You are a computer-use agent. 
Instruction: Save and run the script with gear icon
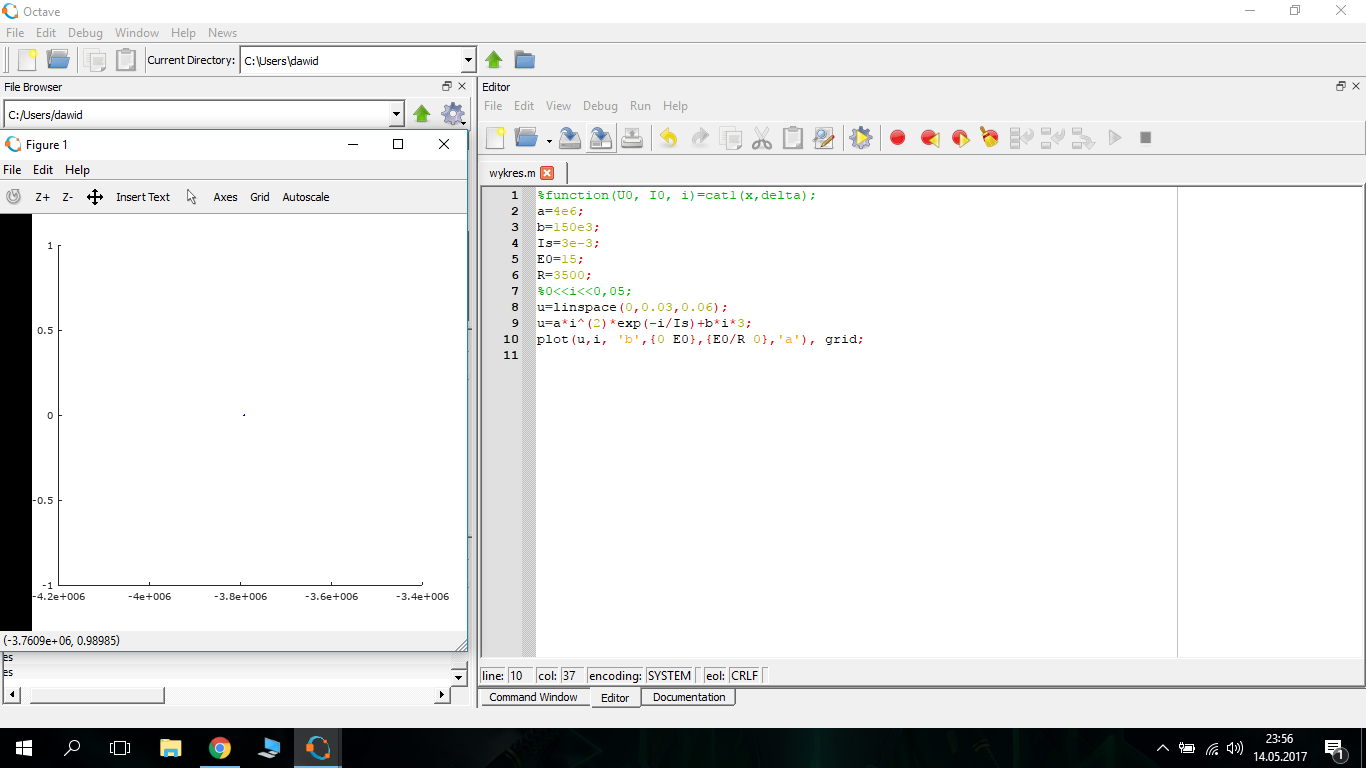(x=860, y=138)
